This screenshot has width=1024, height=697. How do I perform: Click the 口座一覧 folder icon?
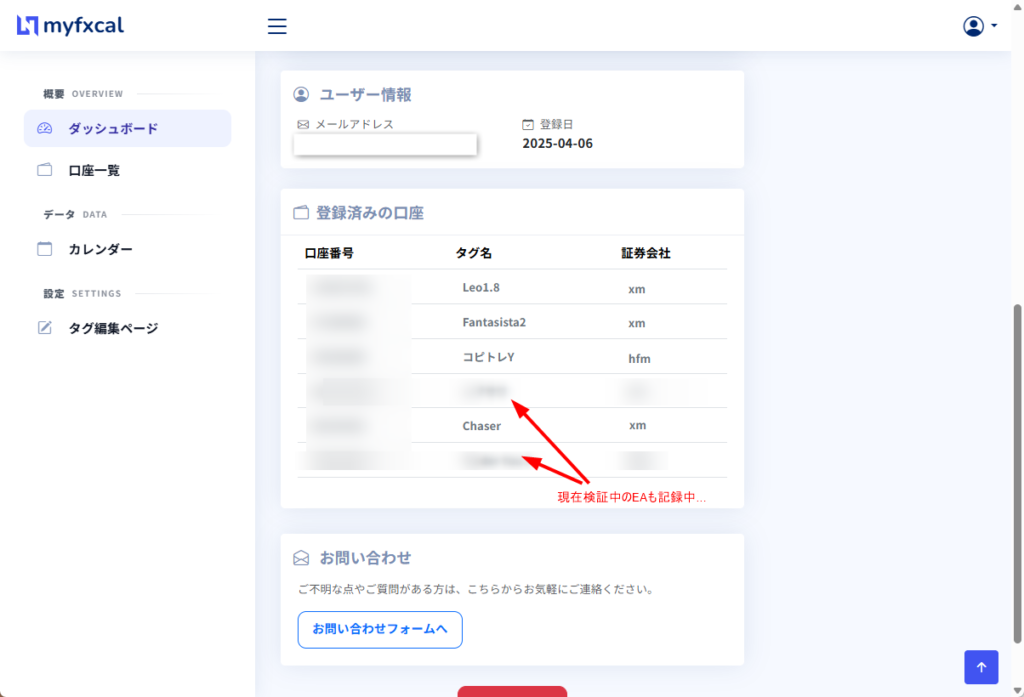tap(45, 170)
